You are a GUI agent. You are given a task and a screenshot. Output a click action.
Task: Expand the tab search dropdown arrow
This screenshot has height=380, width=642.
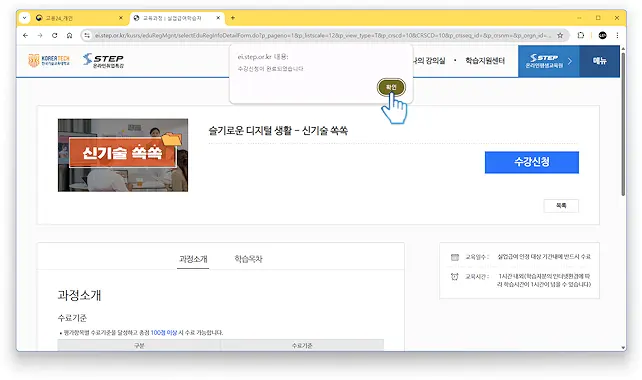point(25,18)
